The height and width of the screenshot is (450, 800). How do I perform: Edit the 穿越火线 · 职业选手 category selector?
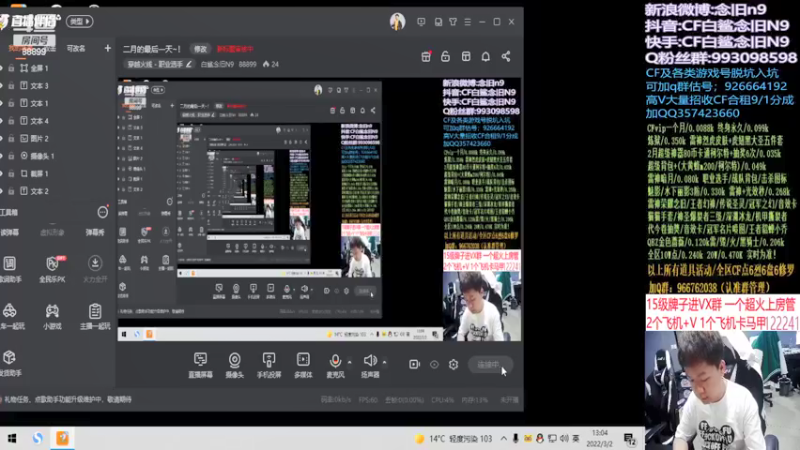click(159, 64)
